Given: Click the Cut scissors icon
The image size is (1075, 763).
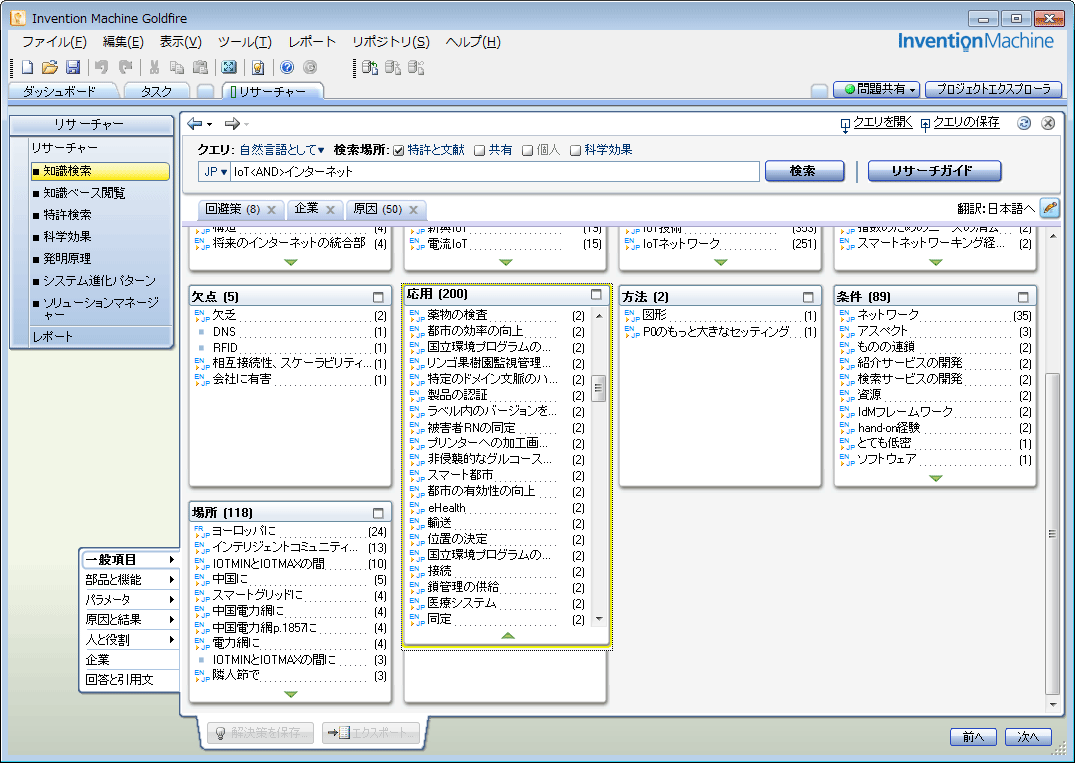Looking at the screenshot, I should [154, 67].
